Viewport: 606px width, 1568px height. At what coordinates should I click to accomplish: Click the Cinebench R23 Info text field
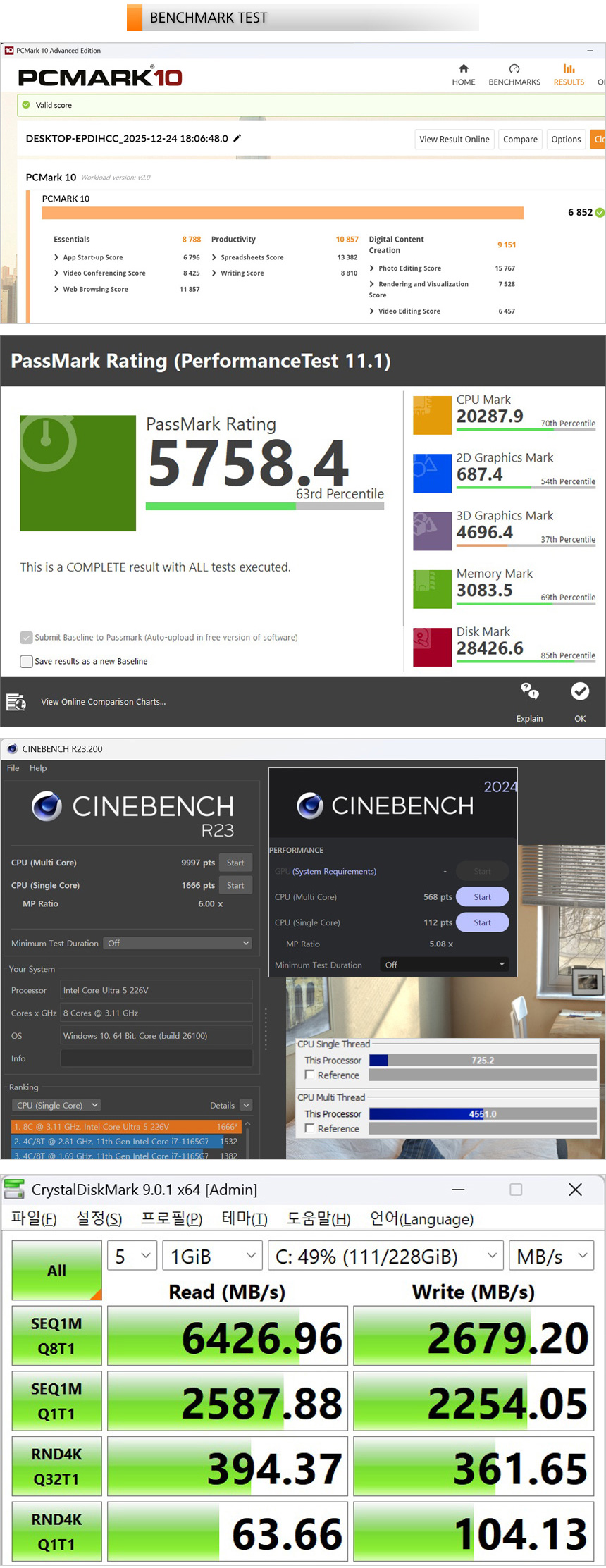156,1058
